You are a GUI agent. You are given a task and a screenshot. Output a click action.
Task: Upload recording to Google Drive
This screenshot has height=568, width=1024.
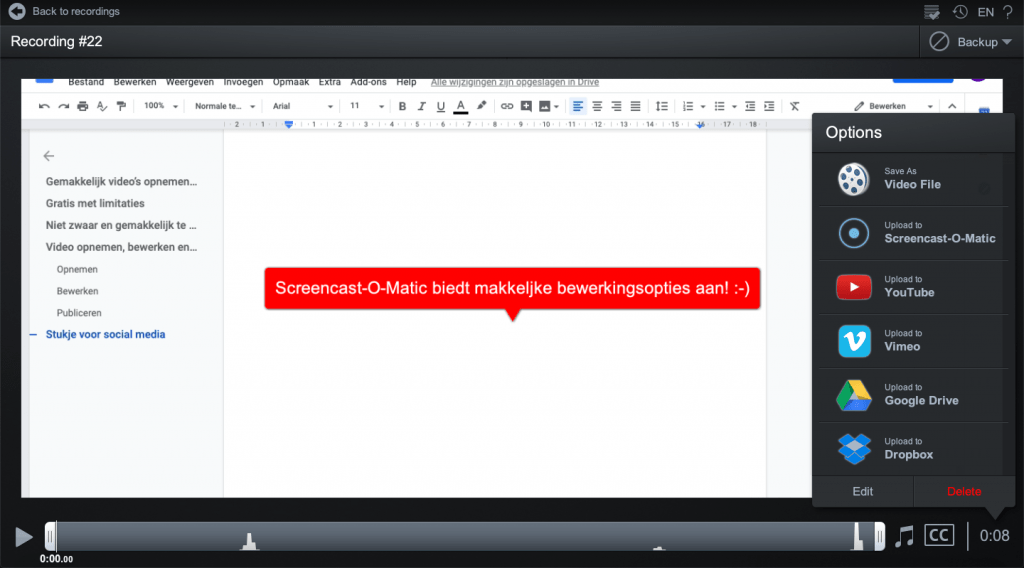913,395
